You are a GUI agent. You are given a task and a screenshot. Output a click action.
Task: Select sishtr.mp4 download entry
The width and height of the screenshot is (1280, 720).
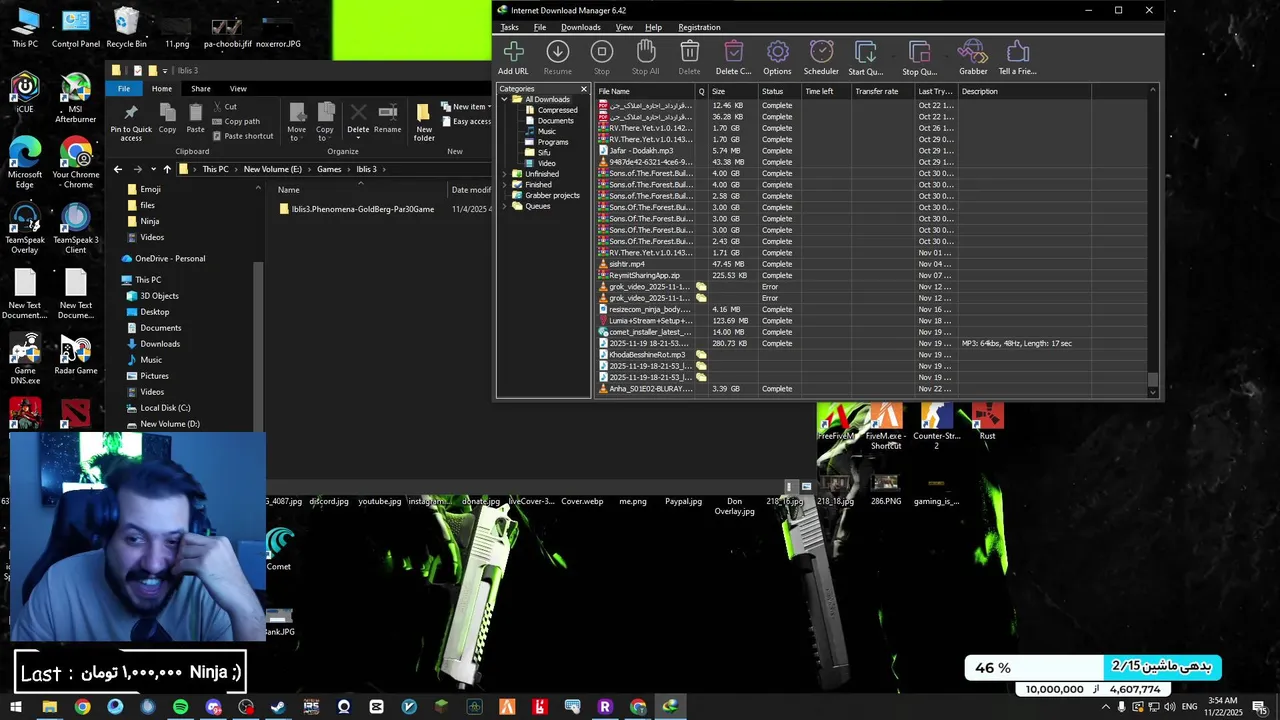click(873, 264)
